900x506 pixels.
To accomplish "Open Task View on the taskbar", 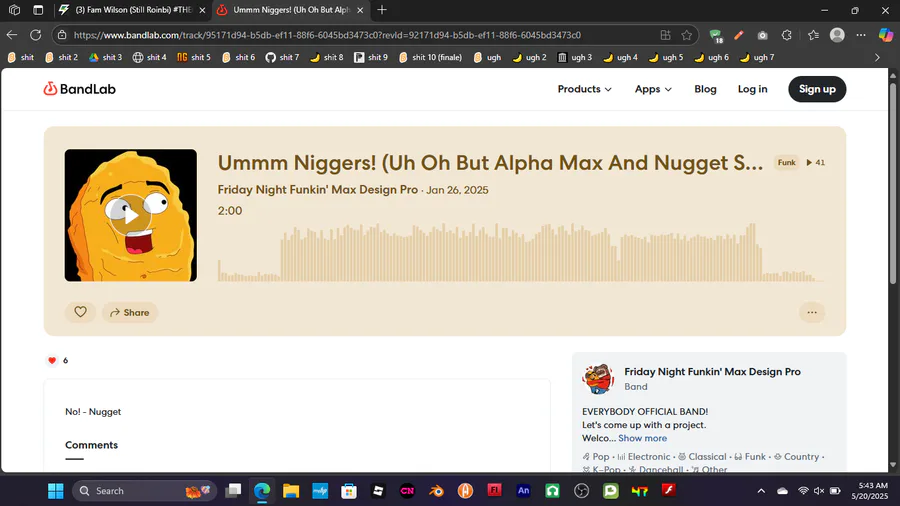I will coord(233,491).
